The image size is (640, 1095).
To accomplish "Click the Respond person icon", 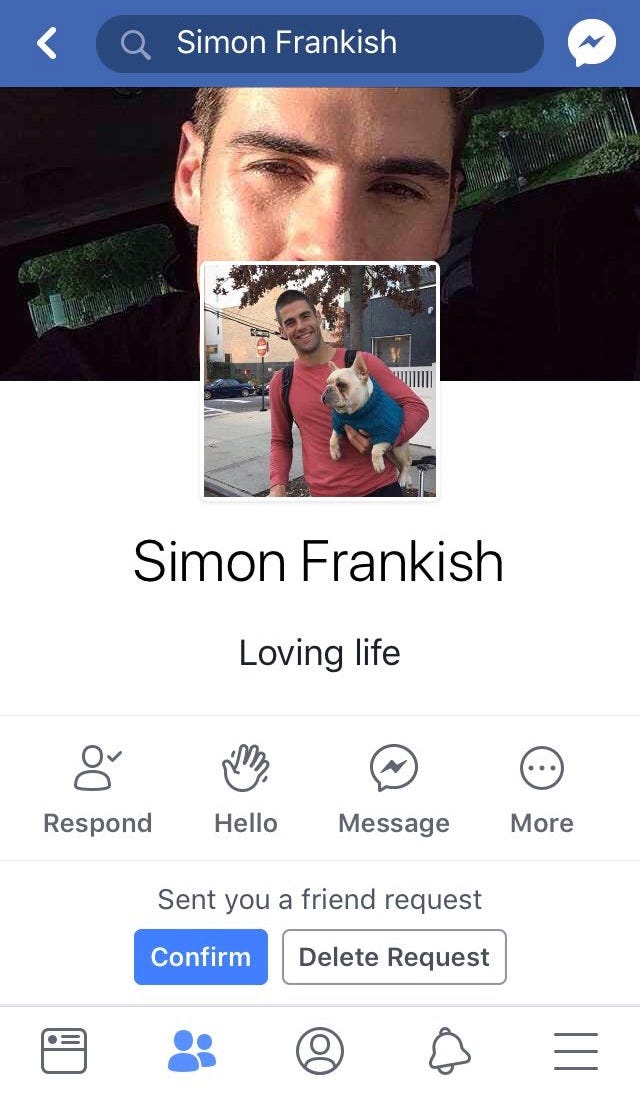I will pyautogui.click(x=97, y=767).
